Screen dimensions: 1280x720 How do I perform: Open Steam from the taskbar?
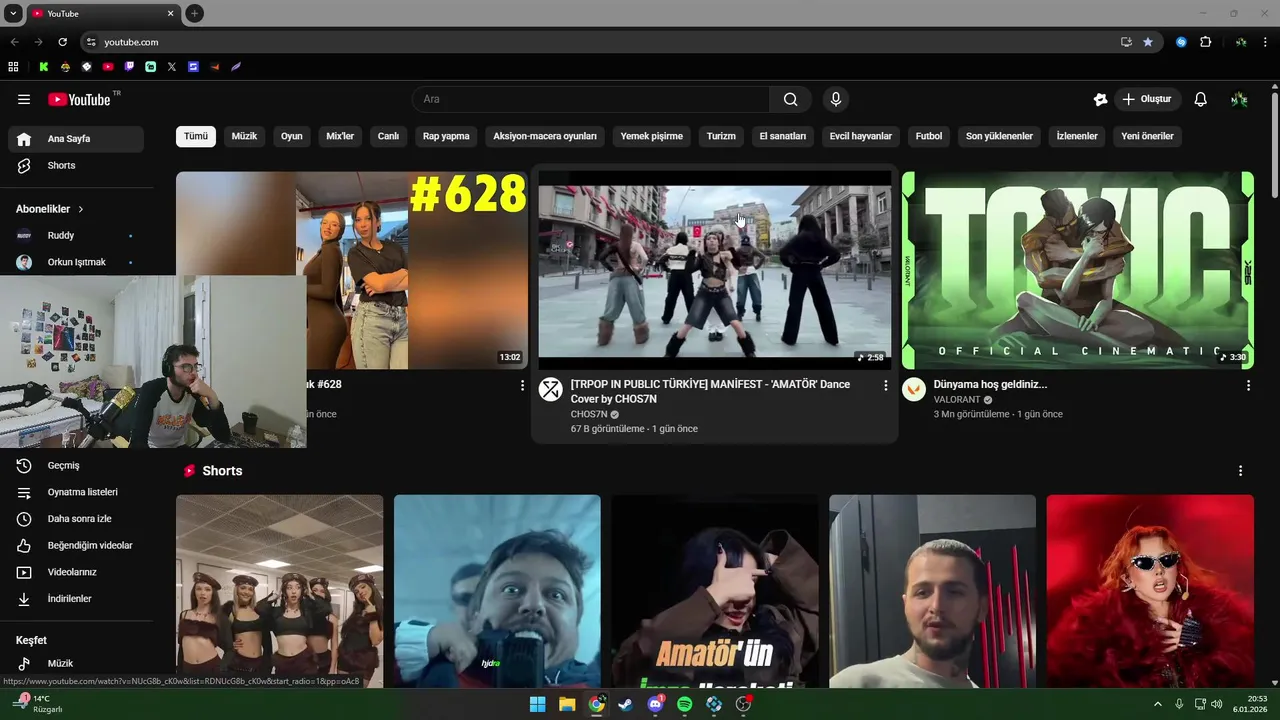pyautogui.click(x=625, y=704)
